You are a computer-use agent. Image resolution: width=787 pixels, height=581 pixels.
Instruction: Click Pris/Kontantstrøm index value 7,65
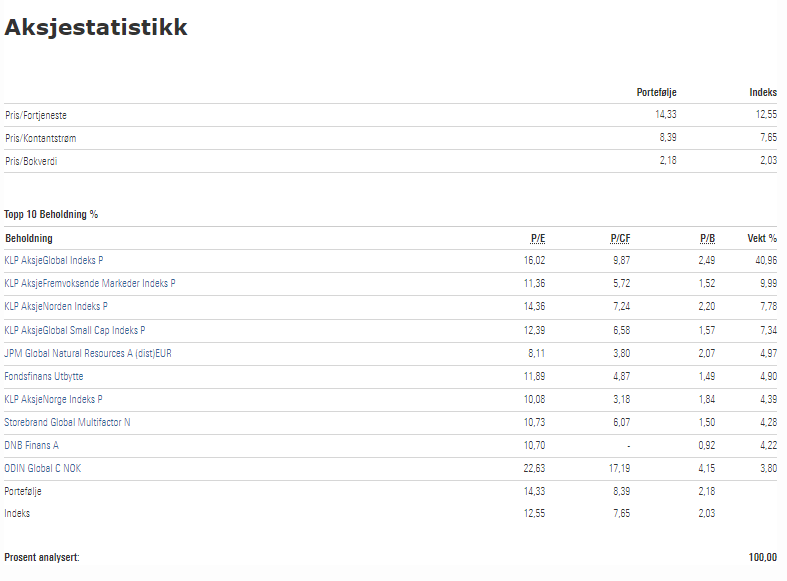point(768,137)
